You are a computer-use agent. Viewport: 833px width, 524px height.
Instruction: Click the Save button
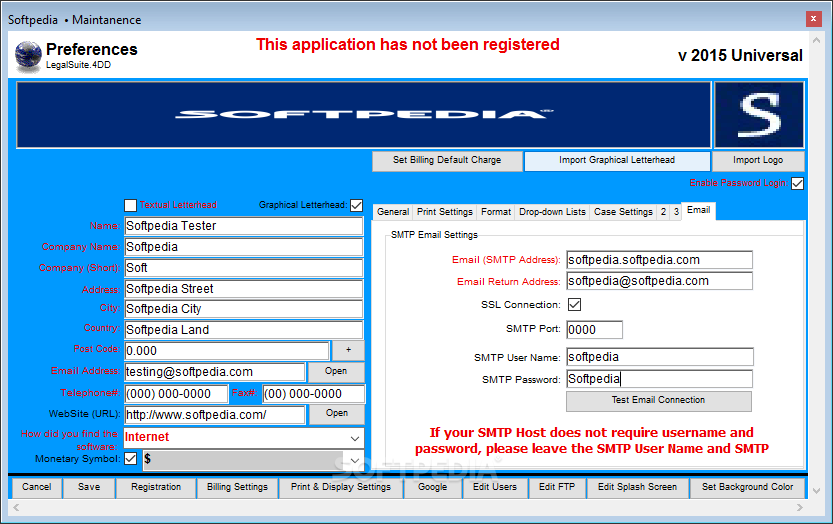coord(89,487)
